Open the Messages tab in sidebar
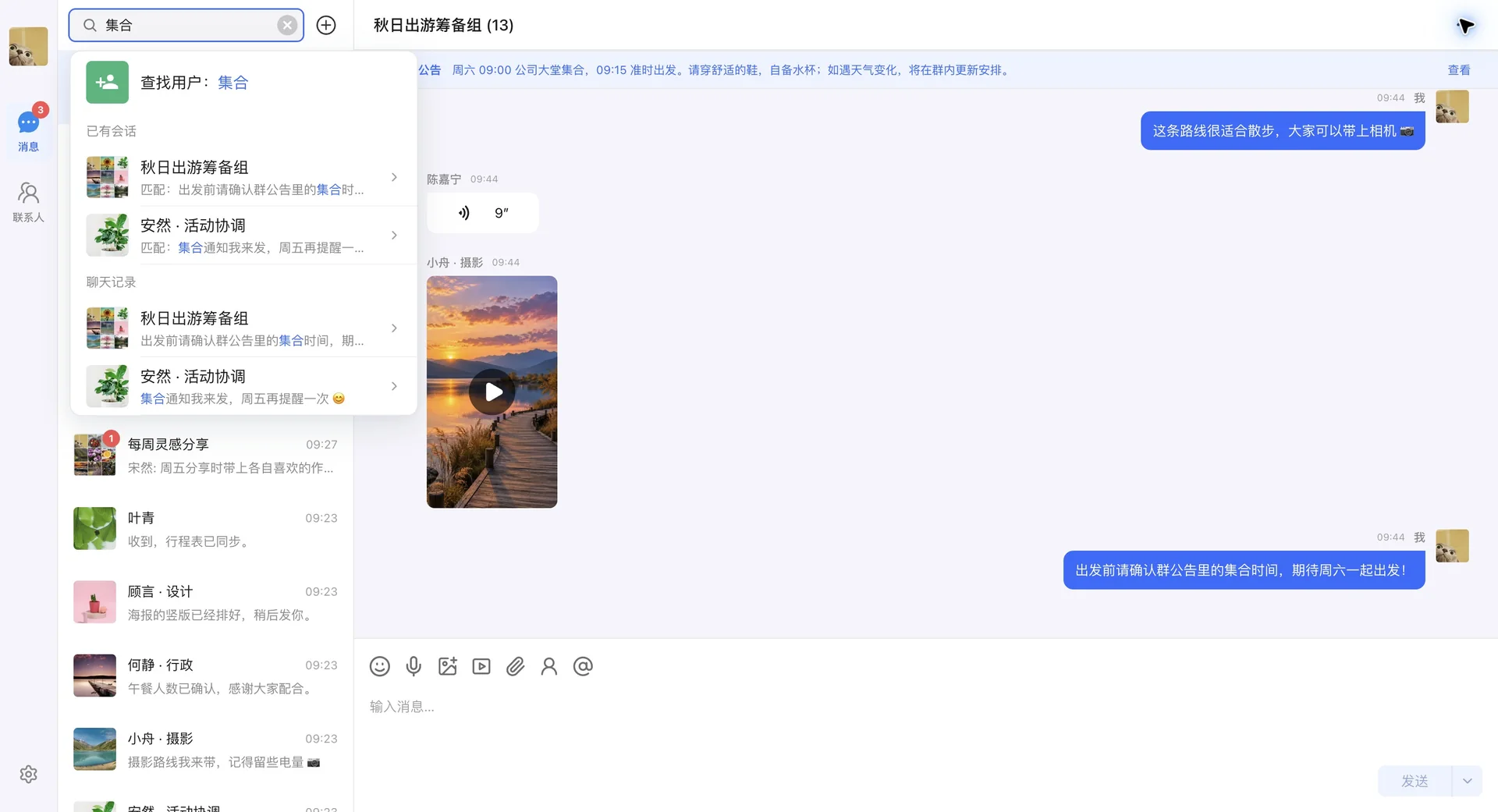Viewport: 1498px width, 812px height. [29, 129]
